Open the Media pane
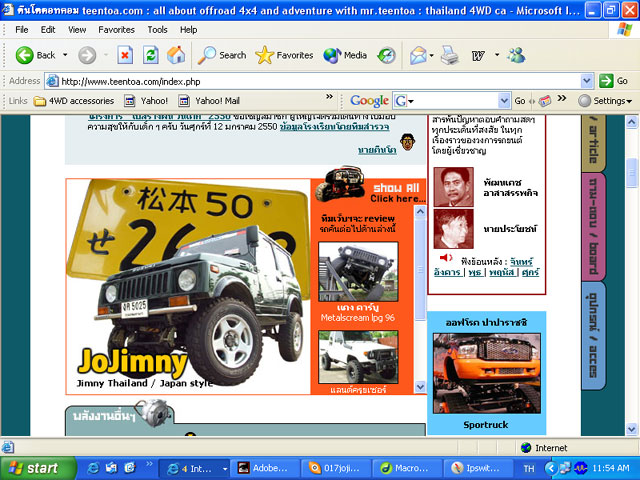The height and width of the screenshot is (480, 640). (x=345, y=55)
